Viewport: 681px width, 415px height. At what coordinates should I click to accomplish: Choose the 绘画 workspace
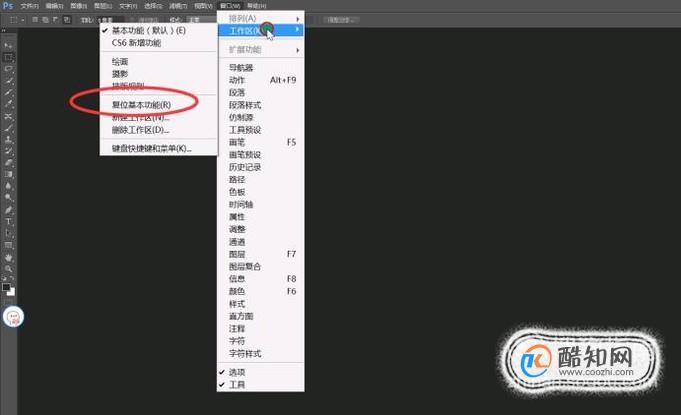pyautogui.click(x=159, y=62)
